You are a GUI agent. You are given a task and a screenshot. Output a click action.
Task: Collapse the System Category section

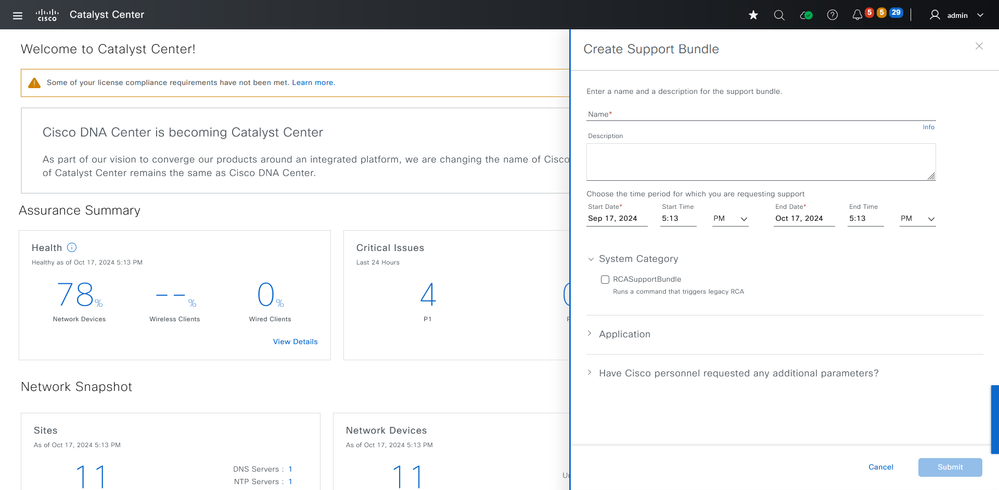[590, 259]
